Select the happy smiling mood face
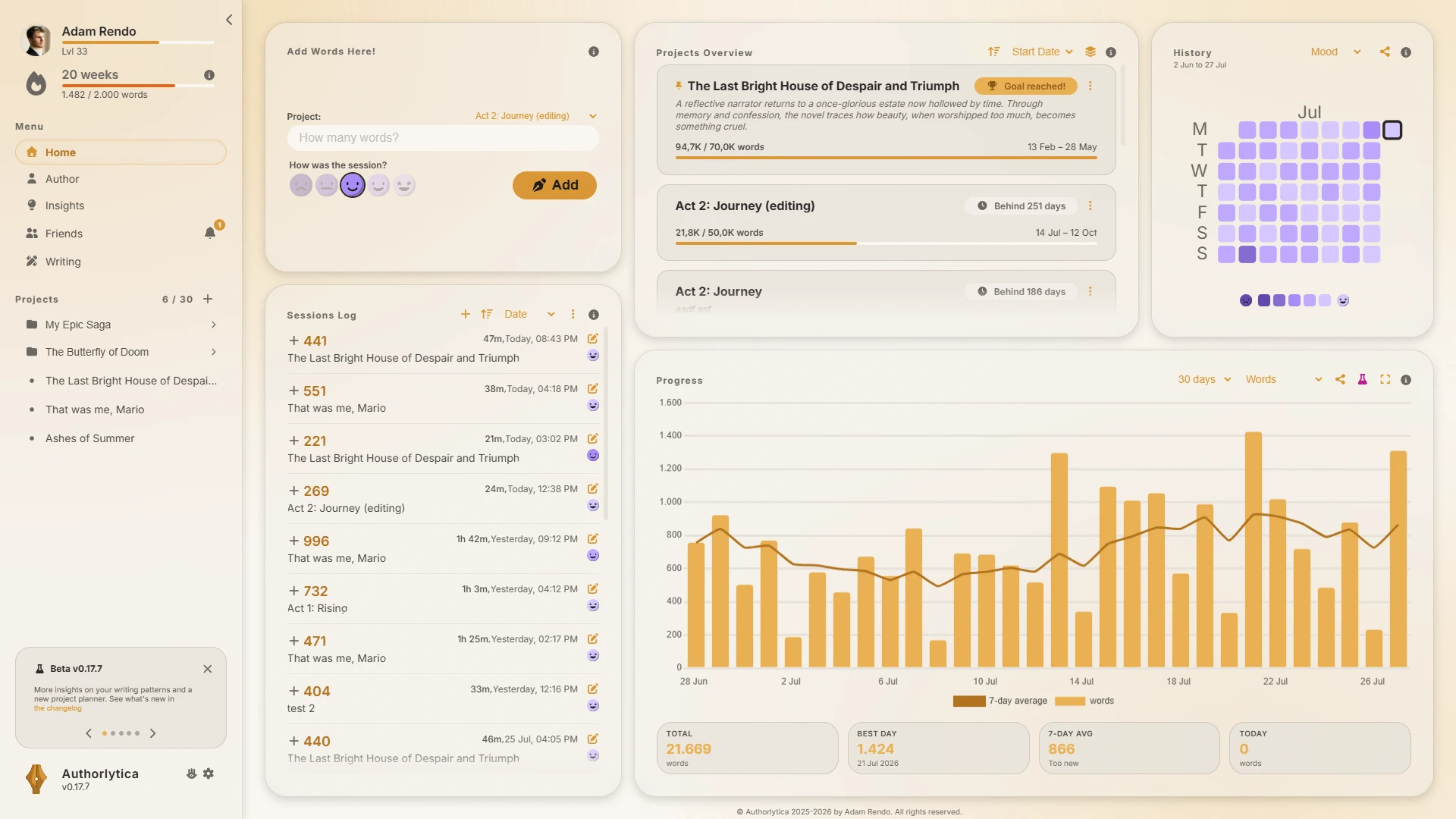Image resolution: width=1456 pixels, height=819 pixels. pos(353,185)
